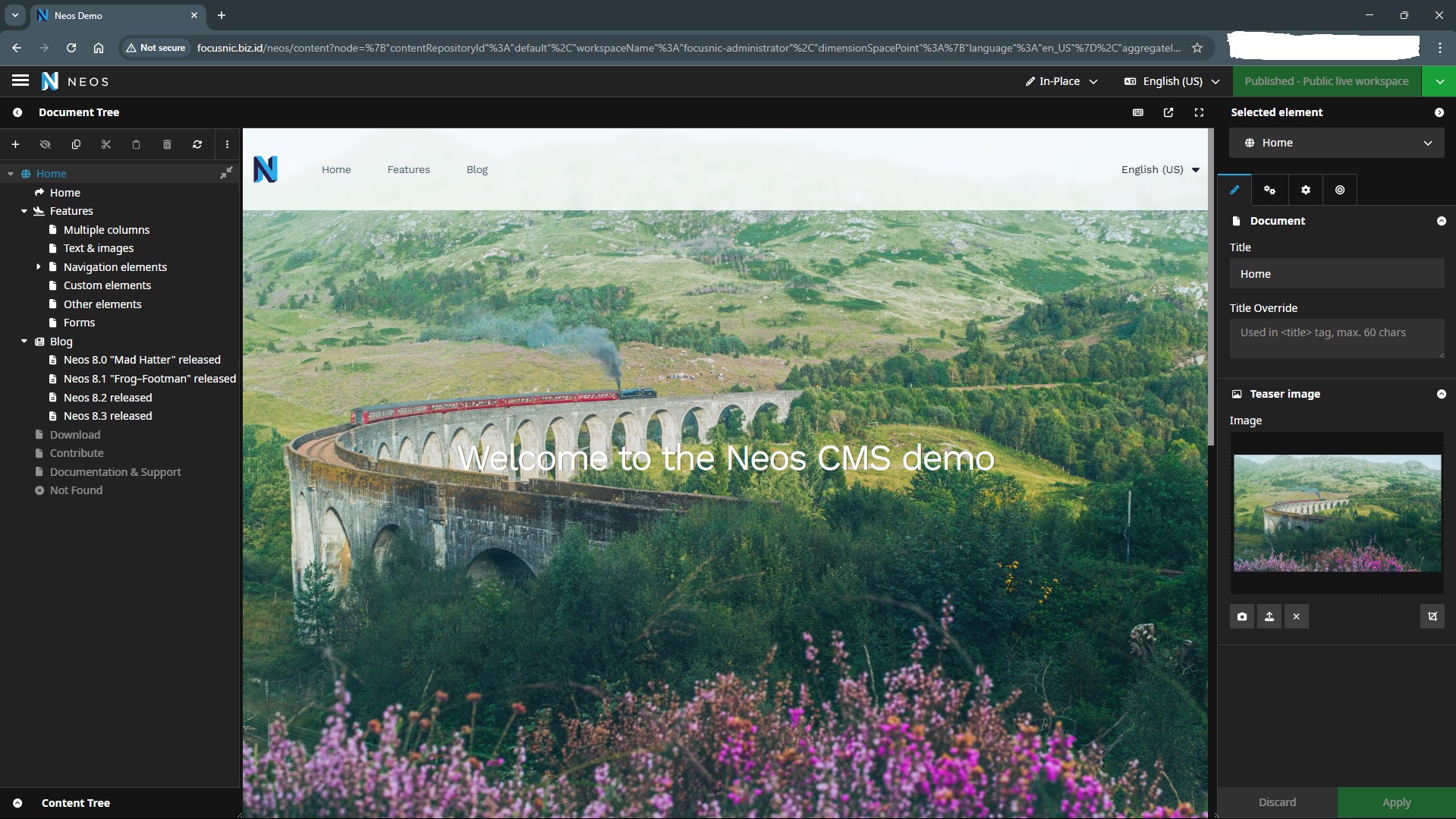Image resolution: width=1456 pixels, height=819 pixels.
Task: Expand the Navigation elements tree node
Action: (x=38, y=267)
